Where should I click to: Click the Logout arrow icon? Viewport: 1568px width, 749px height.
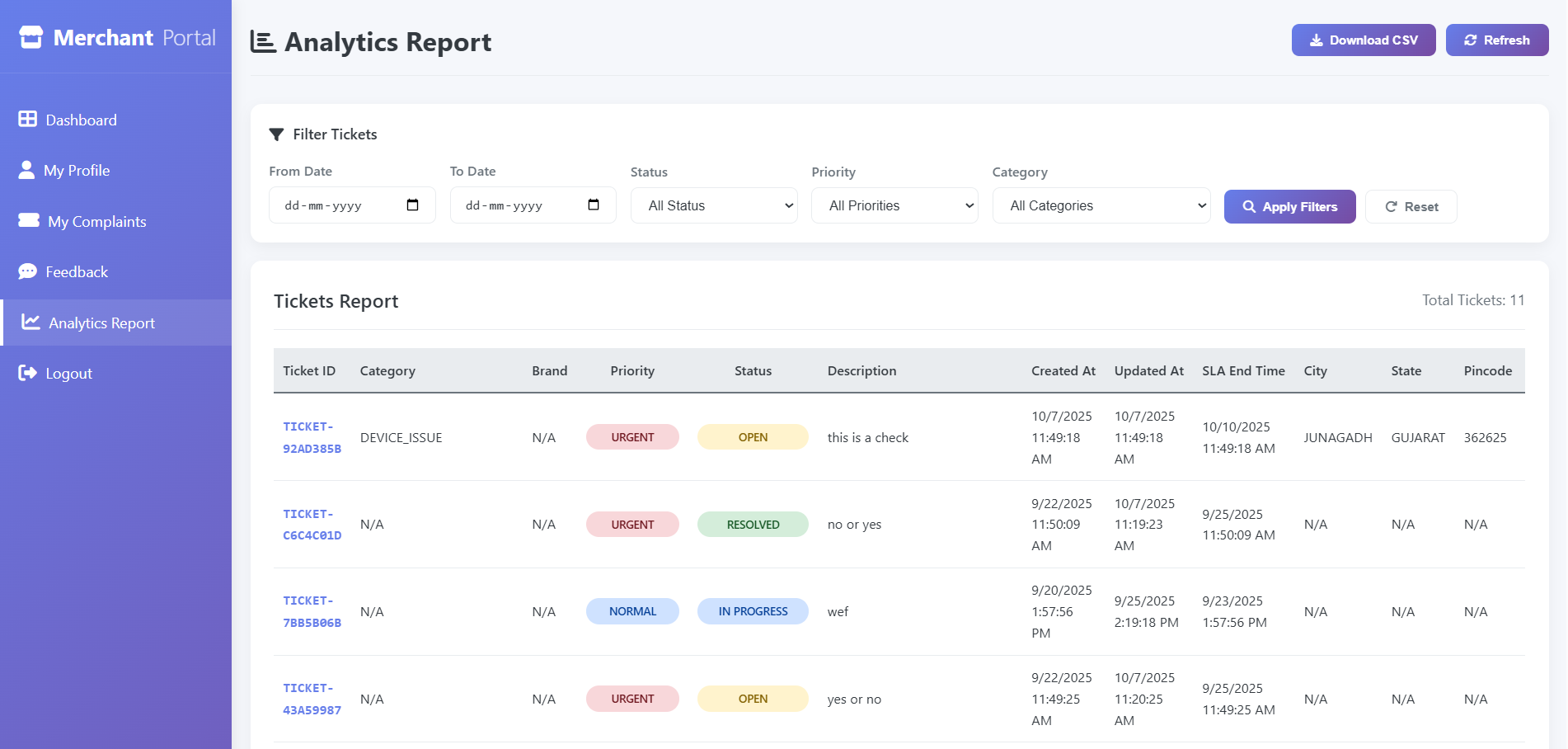click(27, 372)
